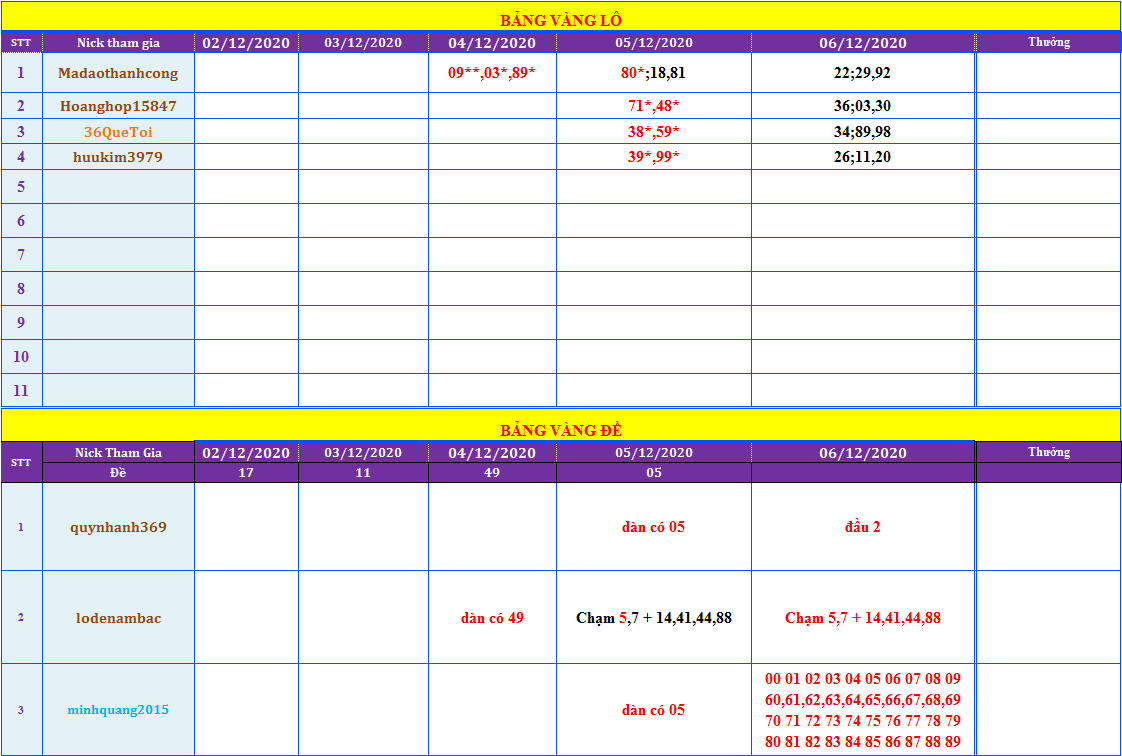The image size is (1122, 756).
Task: Select row number 11 in Lô table
Action: tap(21, 390)
